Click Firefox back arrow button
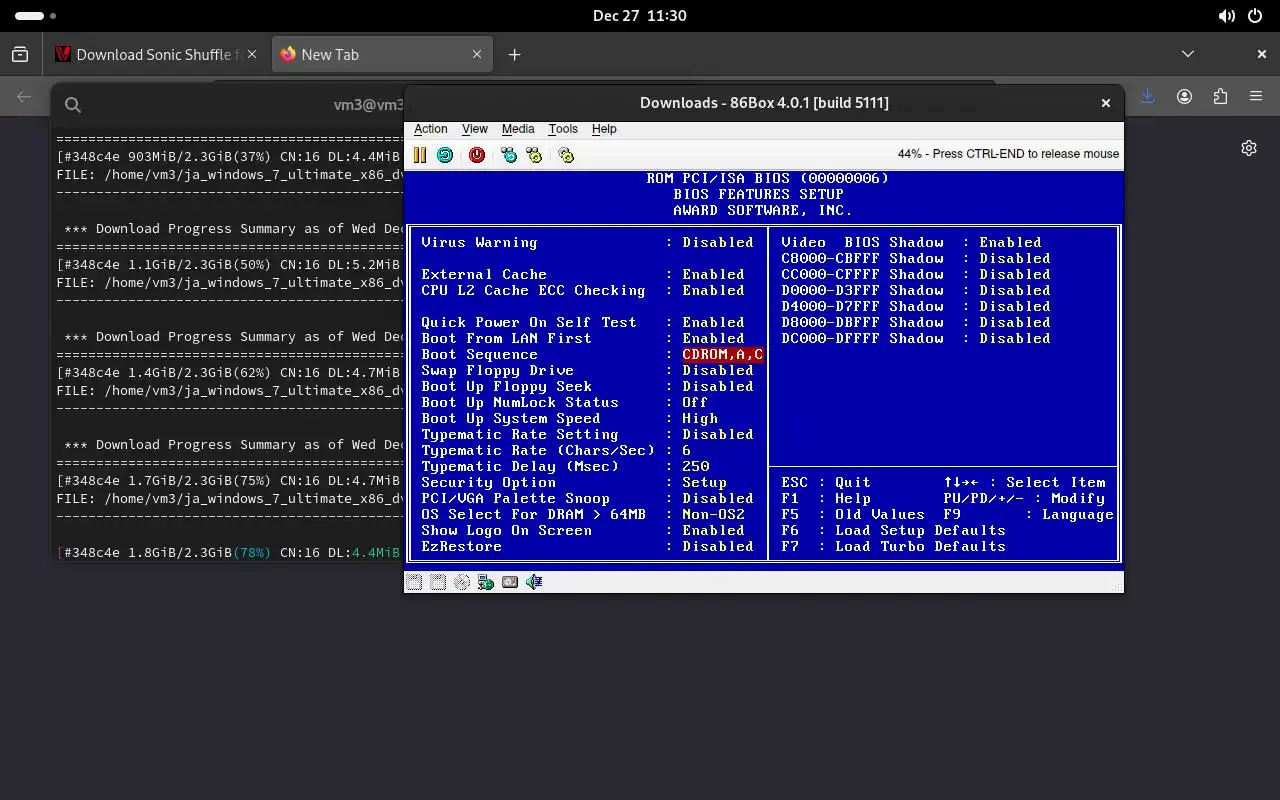This screenshot has width=1280, height=800. point(24,97)
